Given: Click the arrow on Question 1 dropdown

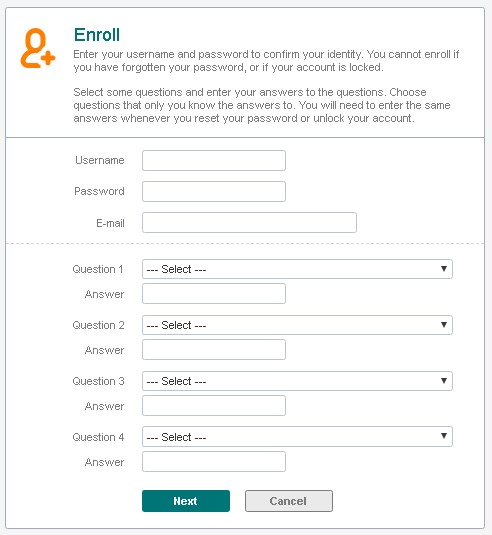Looking at the screenshot, I should point(444,269).
